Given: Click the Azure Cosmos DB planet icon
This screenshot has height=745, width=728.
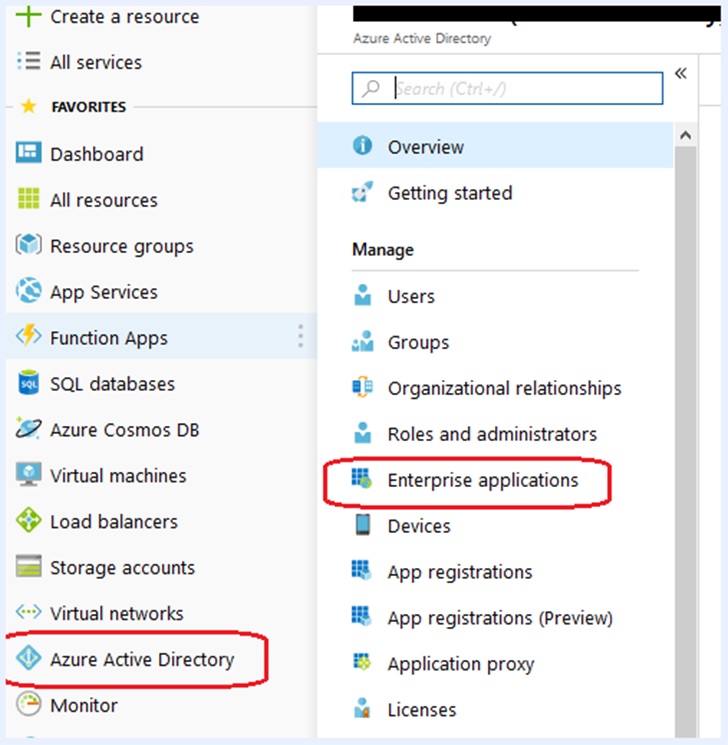Looking at the screenshot, I should 29,430.
